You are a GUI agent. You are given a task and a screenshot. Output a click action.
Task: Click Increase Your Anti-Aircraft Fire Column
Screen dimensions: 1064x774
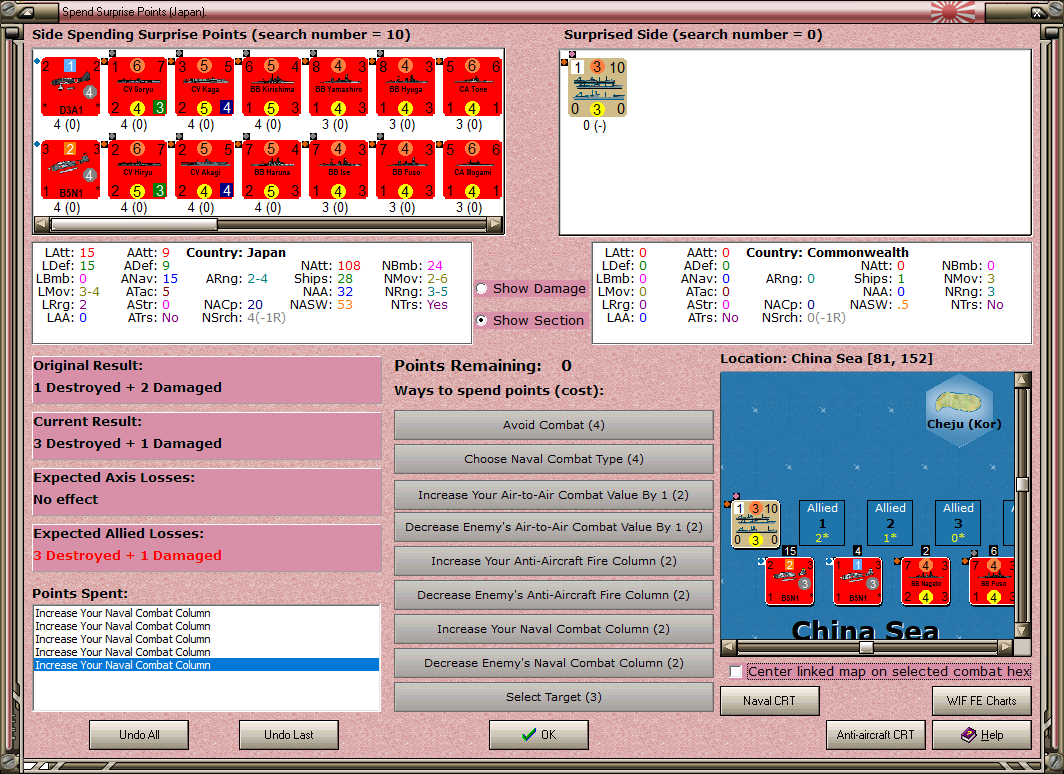pos(554,561)
